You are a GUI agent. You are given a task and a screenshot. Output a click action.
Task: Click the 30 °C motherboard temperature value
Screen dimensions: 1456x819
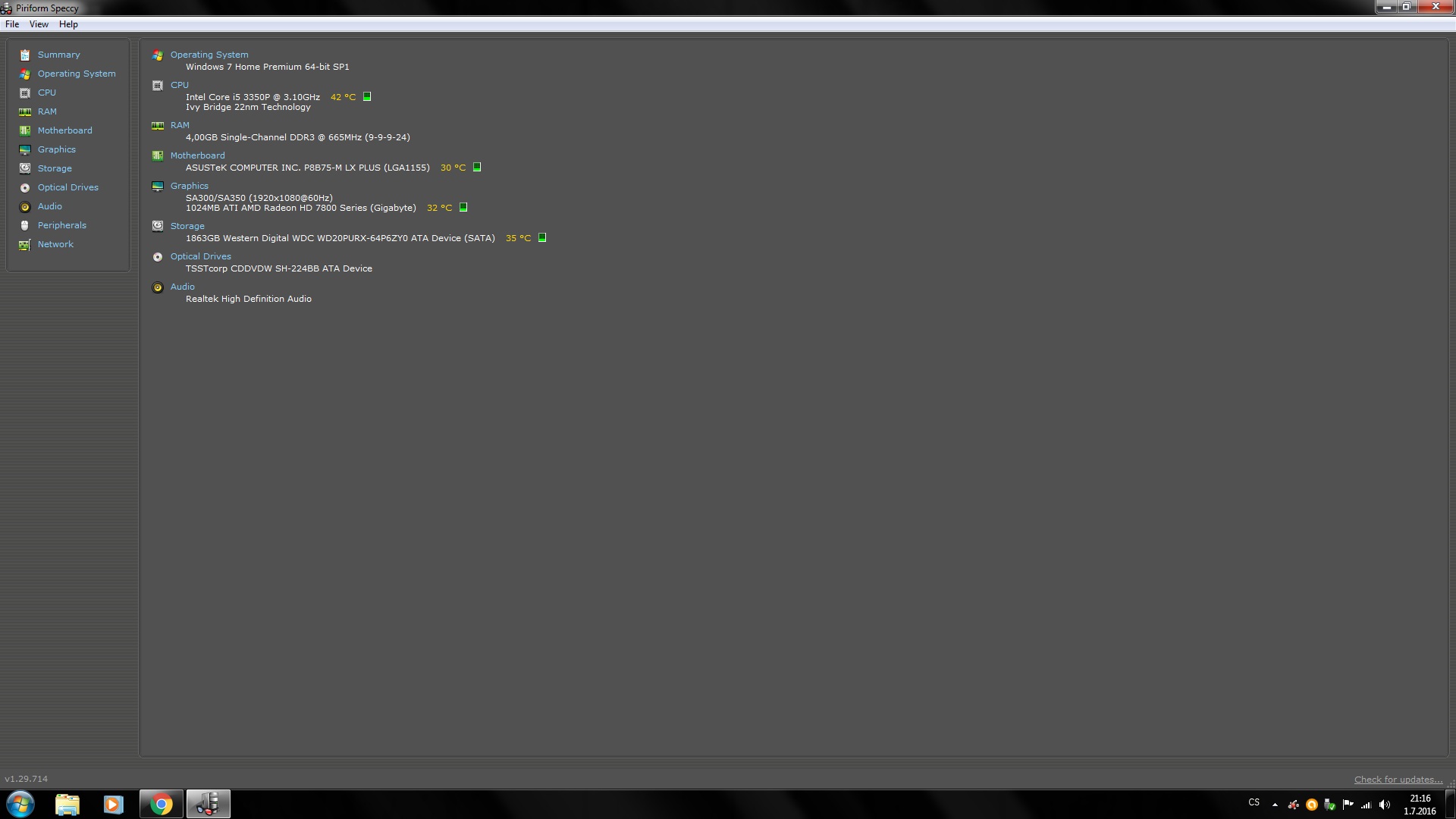(453, 168)
